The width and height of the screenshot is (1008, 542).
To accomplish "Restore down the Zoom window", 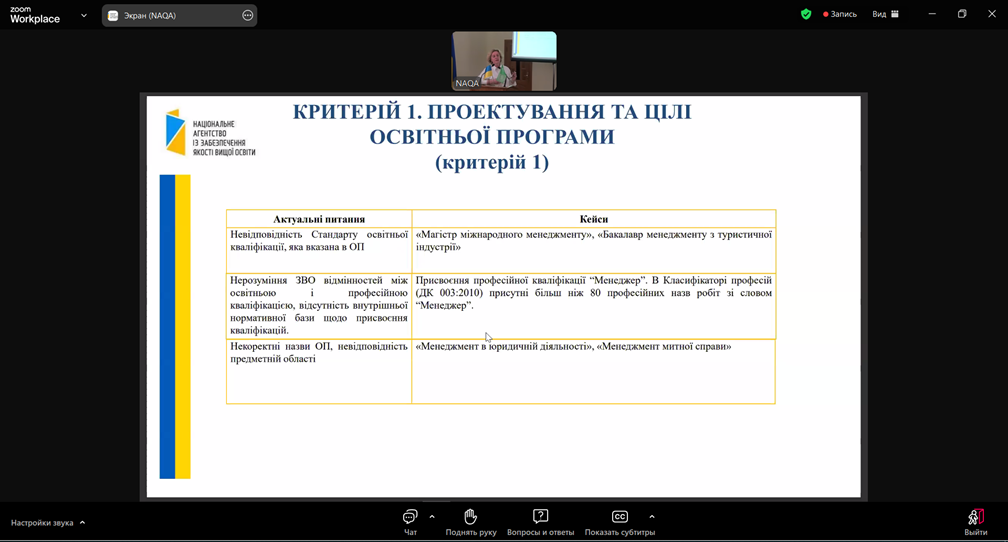I will pyautogui.click(x=962, y=14).
